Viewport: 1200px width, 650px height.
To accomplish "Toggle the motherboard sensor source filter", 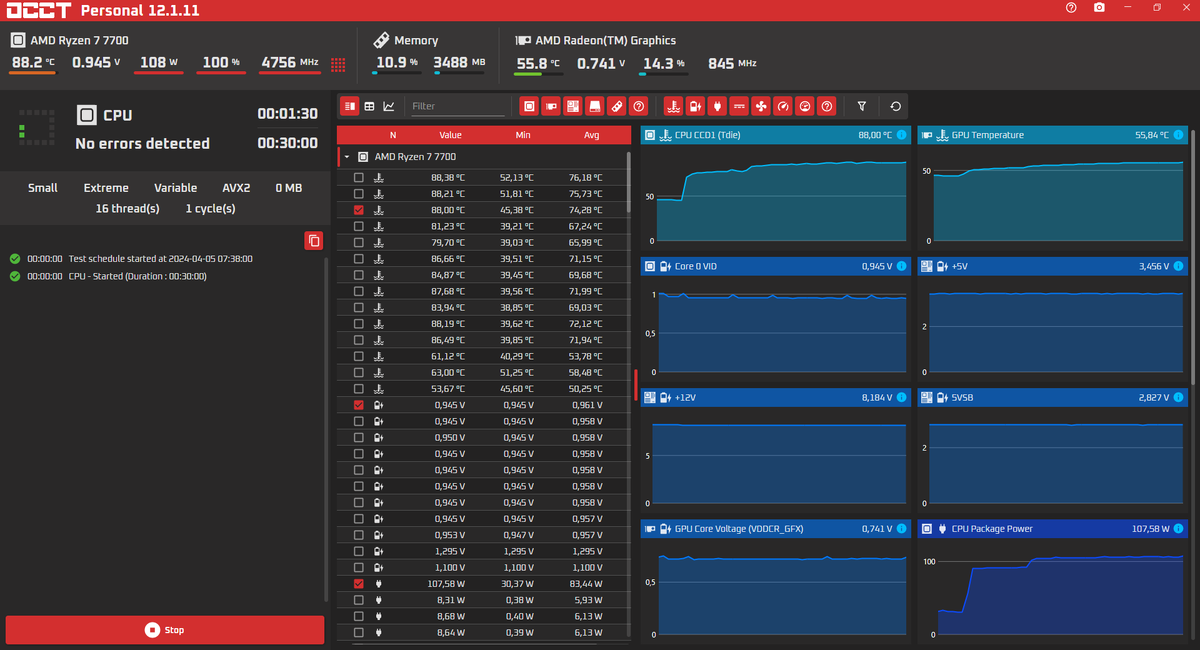I will [x=573, y=106].
